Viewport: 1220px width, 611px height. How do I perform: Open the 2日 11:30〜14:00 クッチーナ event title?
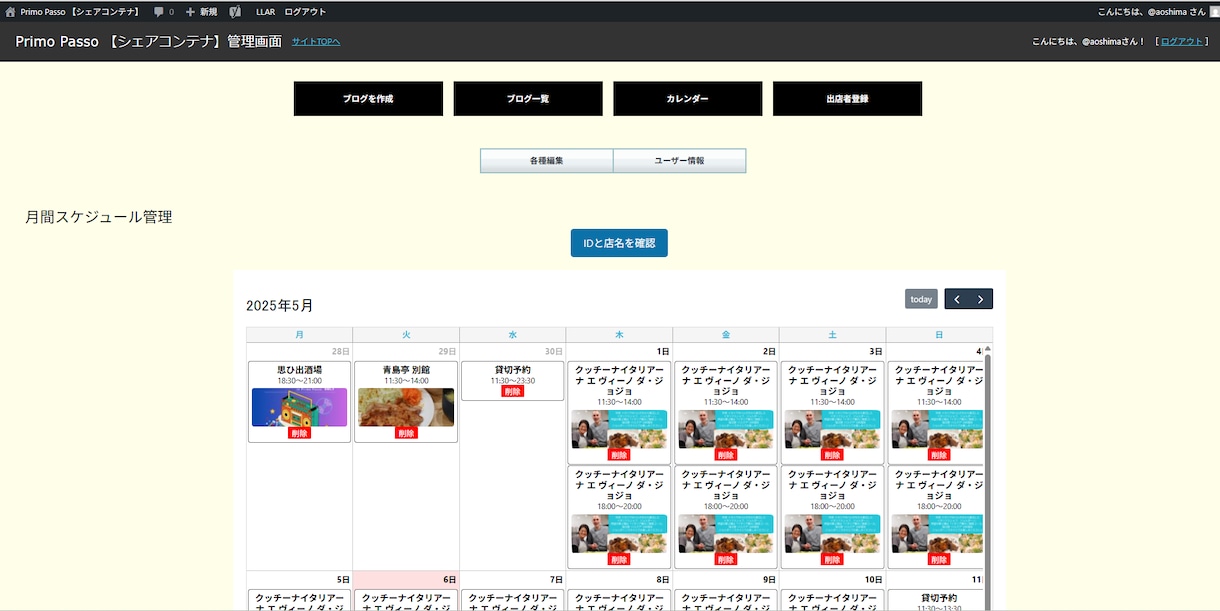[726, 380]
